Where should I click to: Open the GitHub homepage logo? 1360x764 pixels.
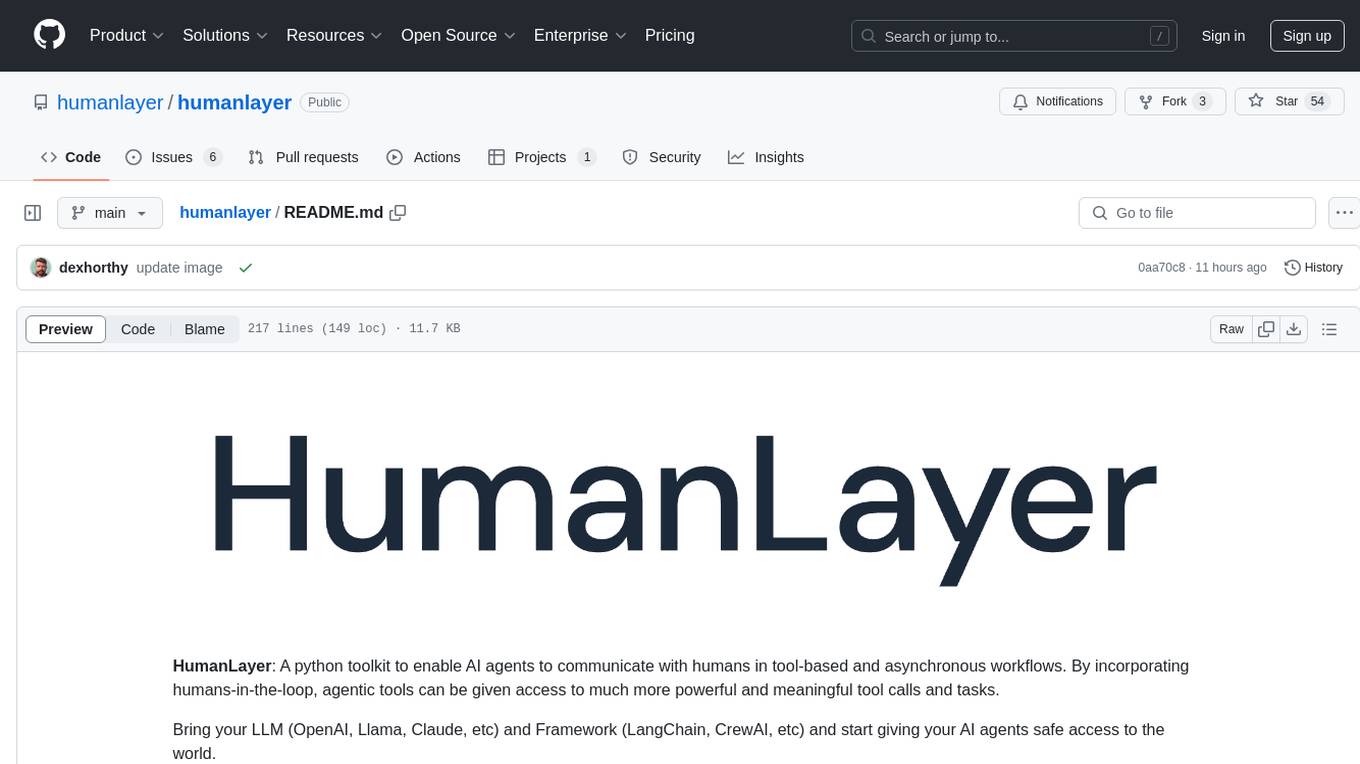click(49, 35)
